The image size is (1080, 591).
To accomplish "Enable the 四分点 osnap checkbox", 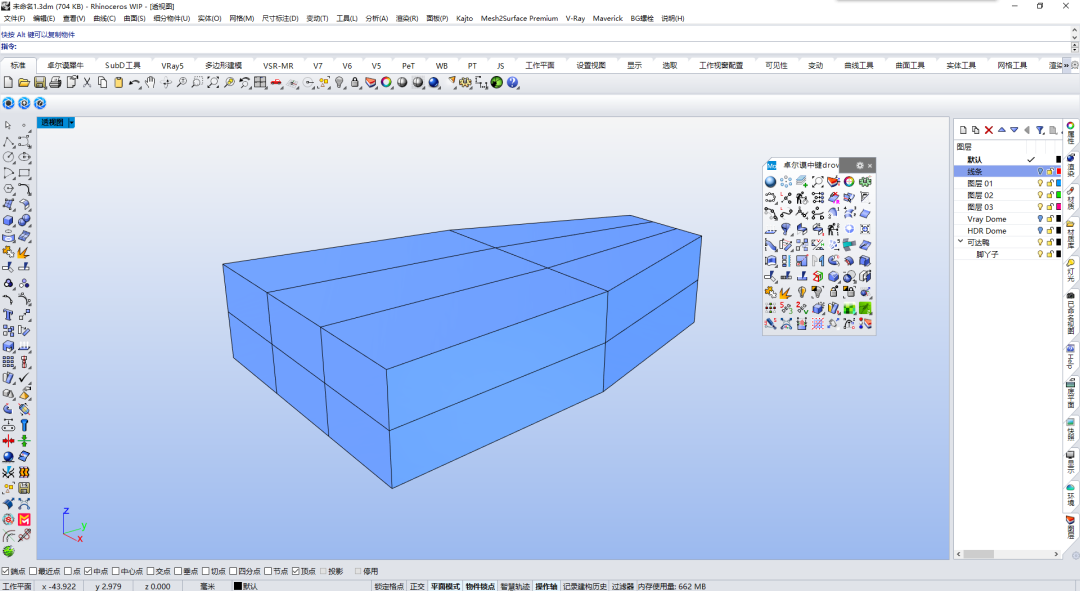I will pos(233,571).
